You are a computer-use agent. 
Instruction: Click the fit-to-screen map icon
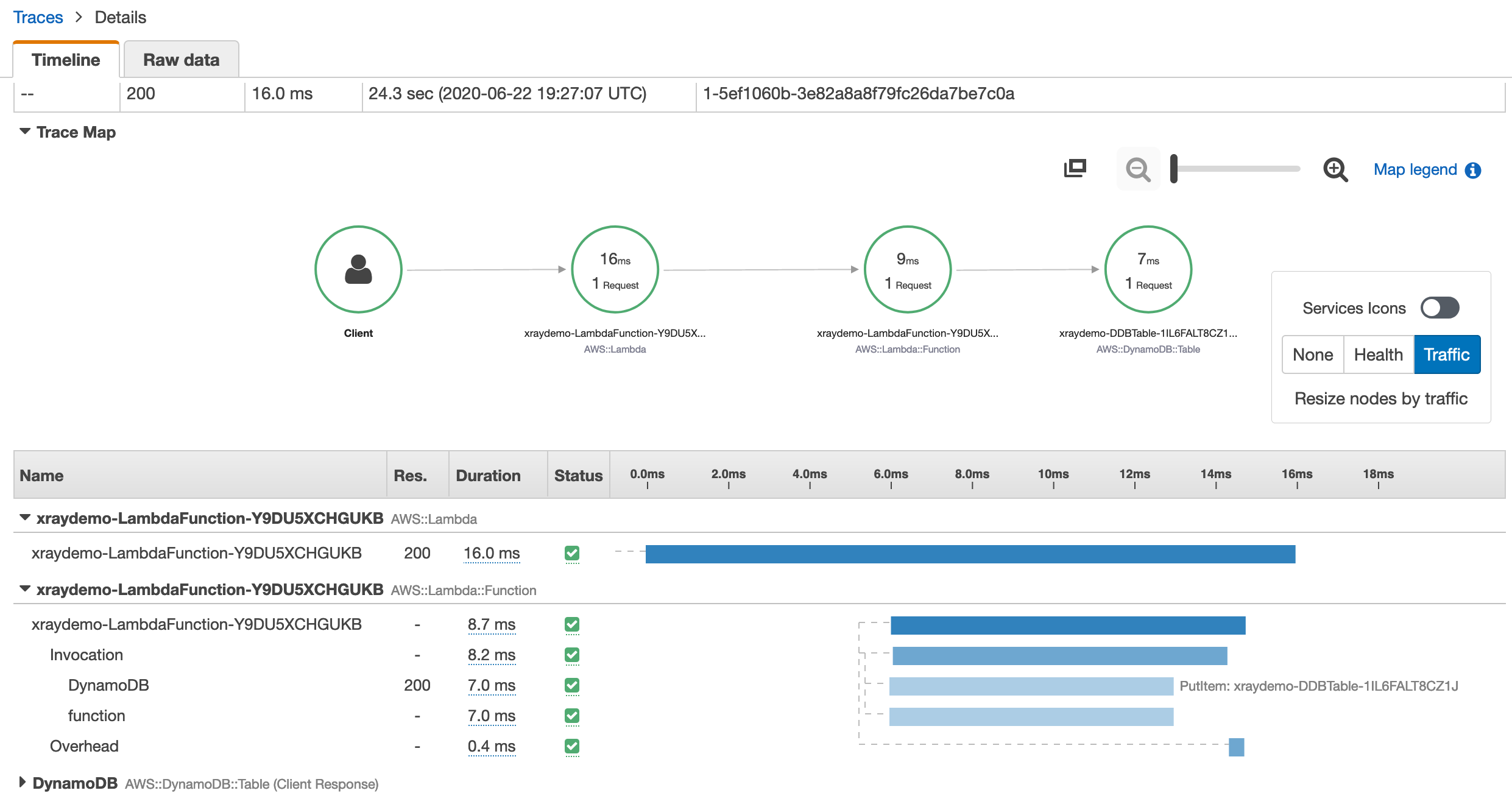pos(1075,168)
